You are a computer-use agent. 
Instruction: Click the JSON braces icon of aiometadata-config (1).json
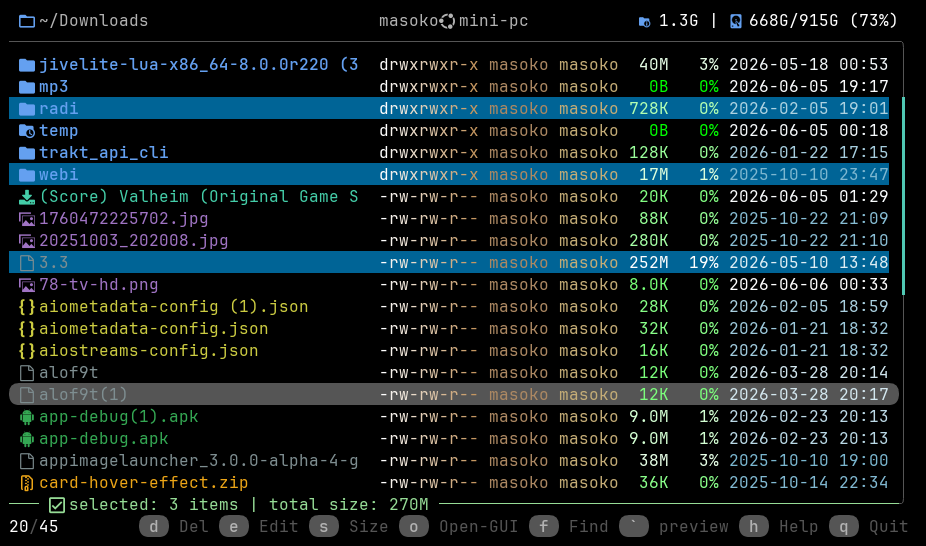27,307
